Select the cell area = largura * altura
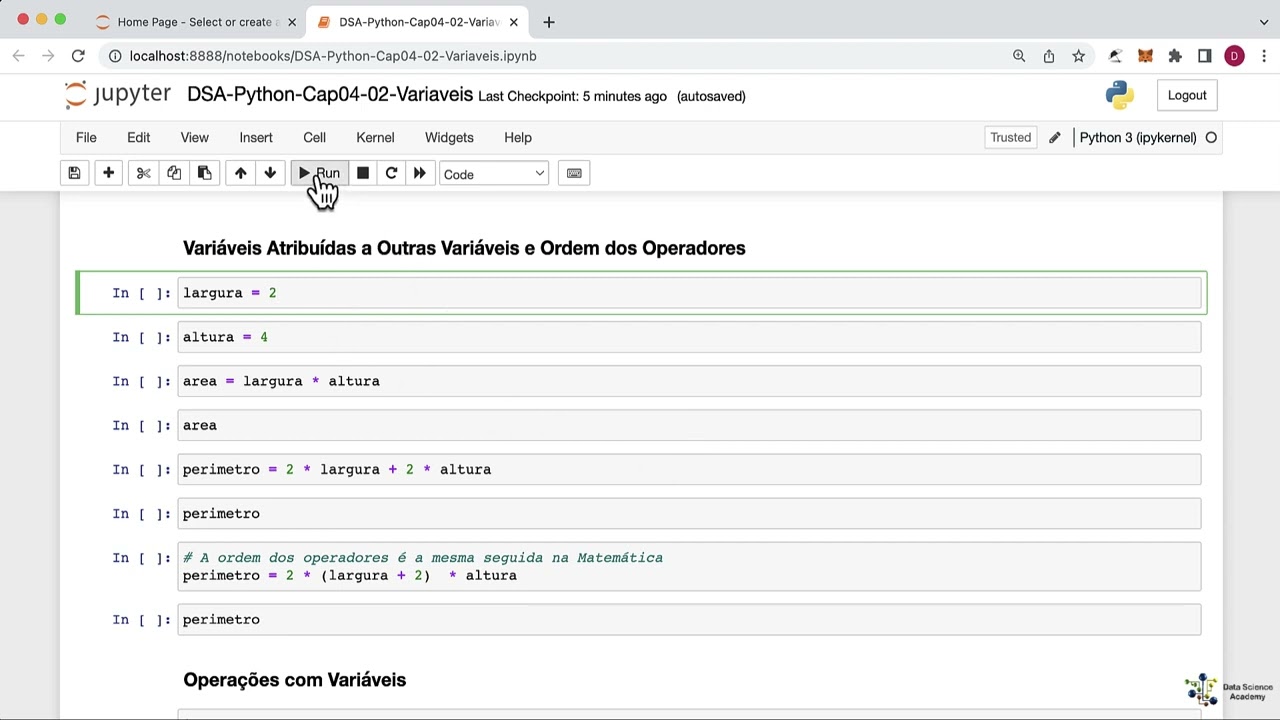 pyautogui.click(x=690, y=381)
